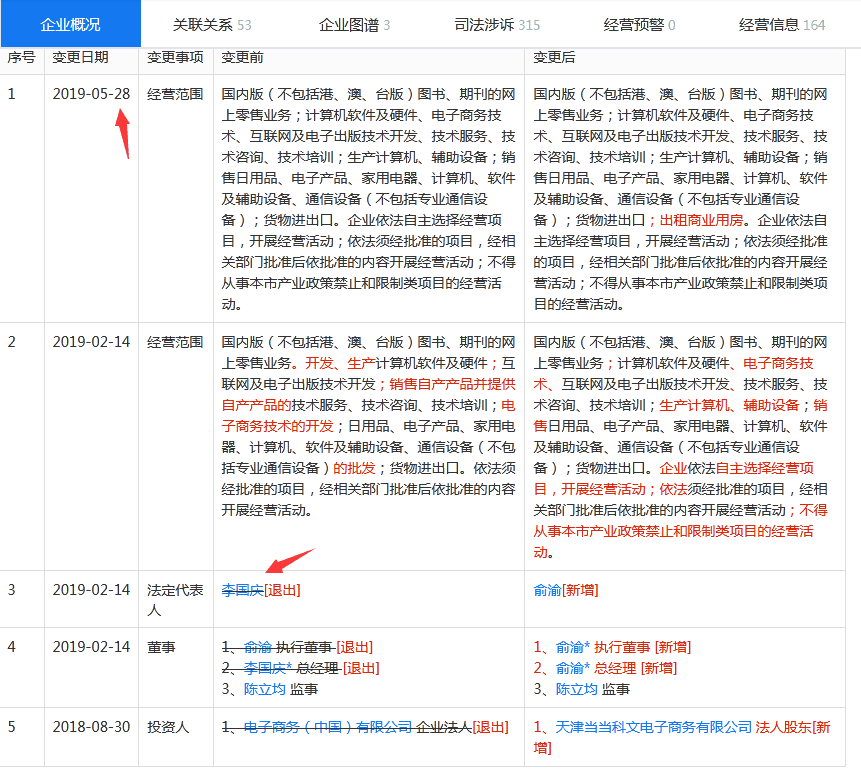Click the struck-through 俞渝 执行董事 link
The width and height of the screenshot is (861, 773).
(x=257, y=647)
